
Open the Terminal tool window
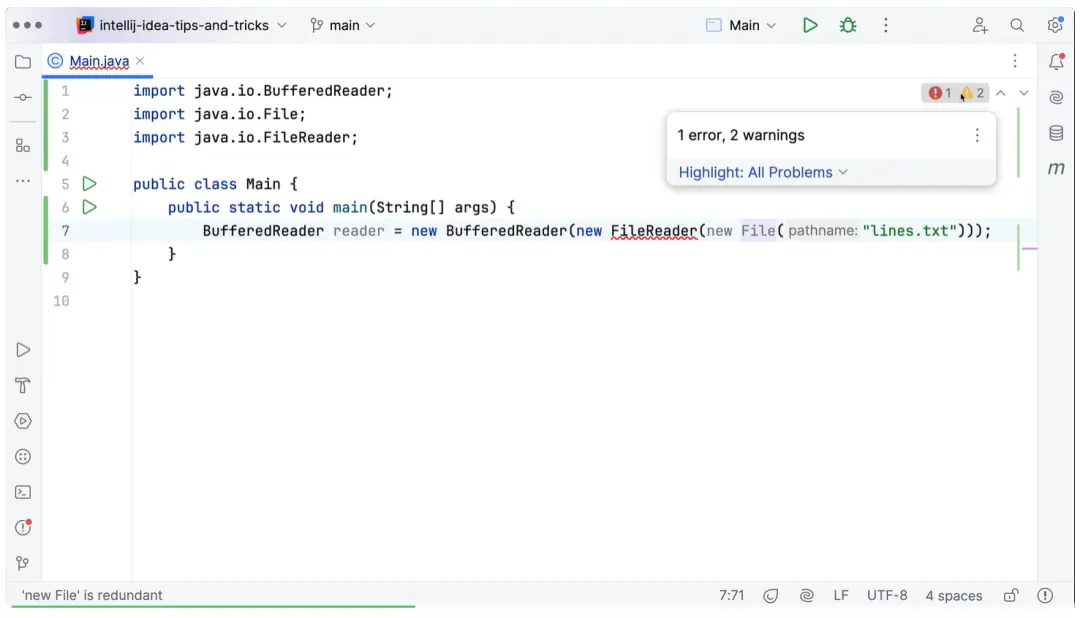point(23,492)
